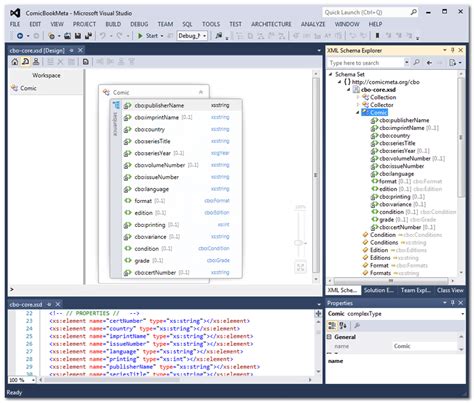Collapse the Comic node in schema tree

[x=358, y=112]
